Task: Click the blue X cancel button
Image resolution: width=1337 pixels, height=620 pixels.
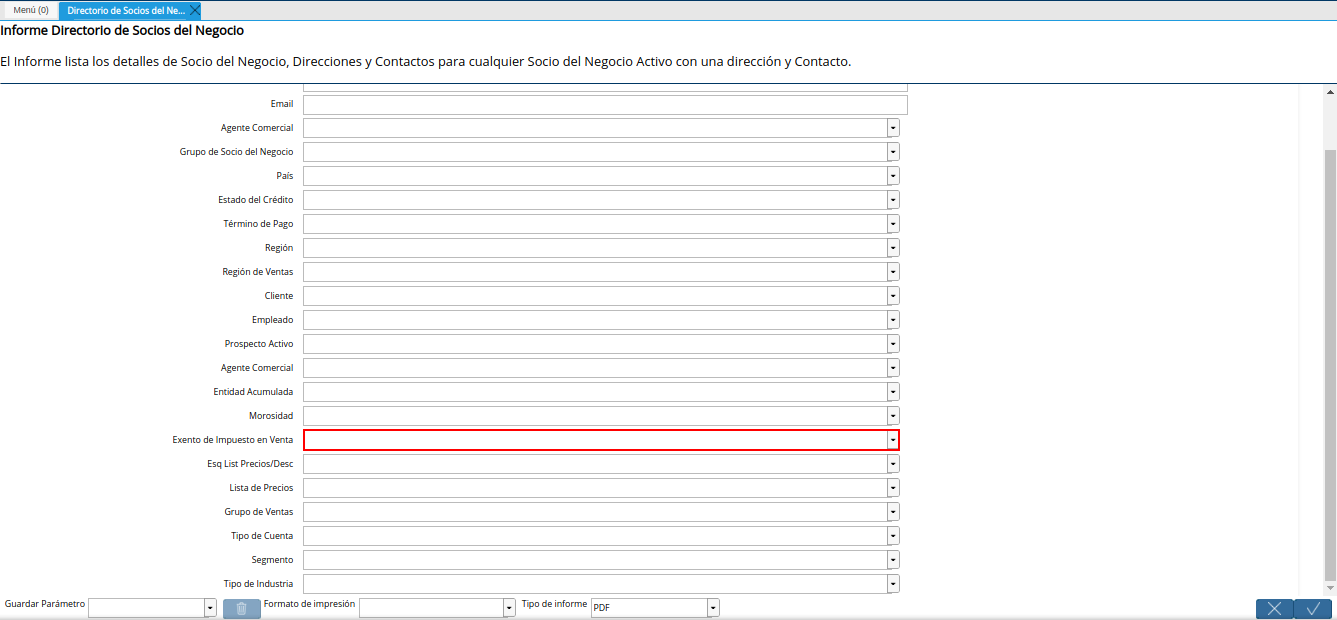Action: pos(1274,608)
